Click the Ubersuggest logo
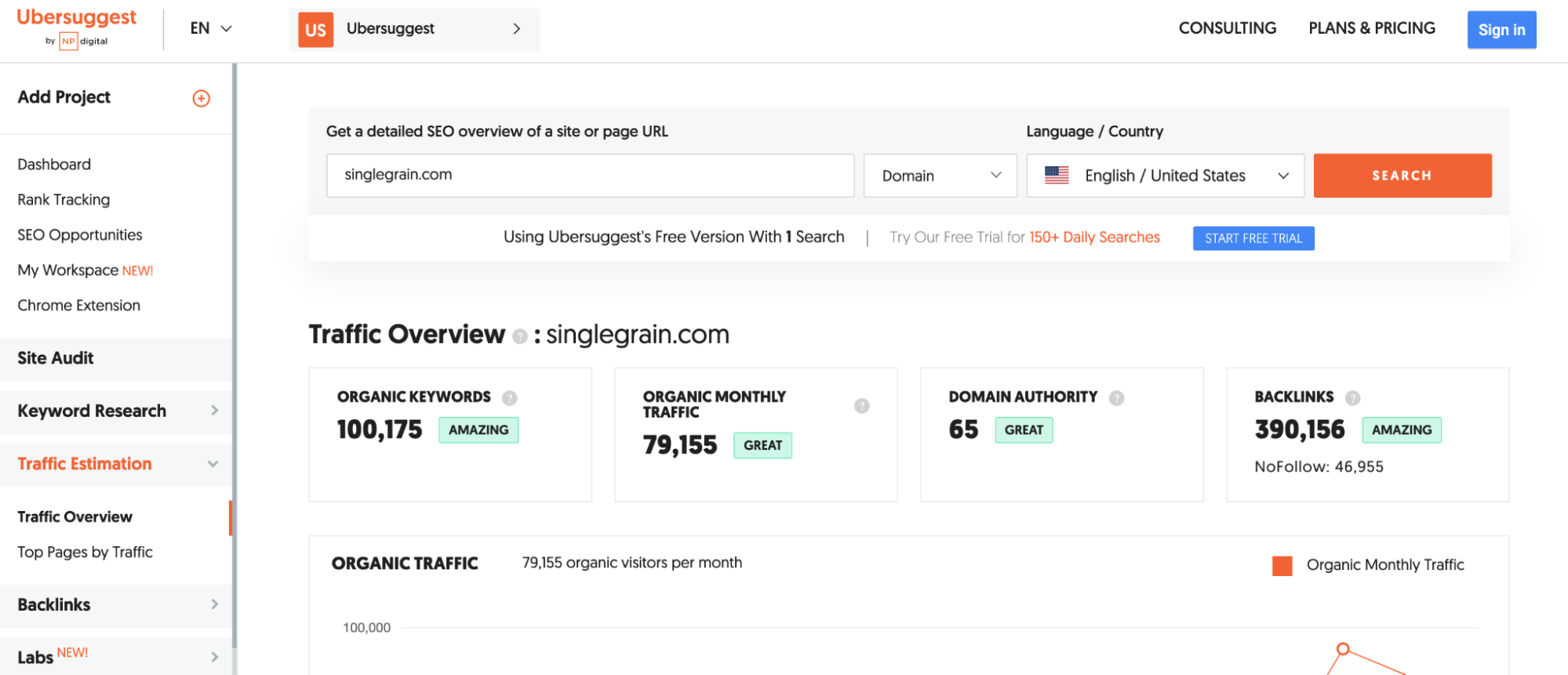The height and width of the screenshot is (675, 1568). [x=76, y=27]
